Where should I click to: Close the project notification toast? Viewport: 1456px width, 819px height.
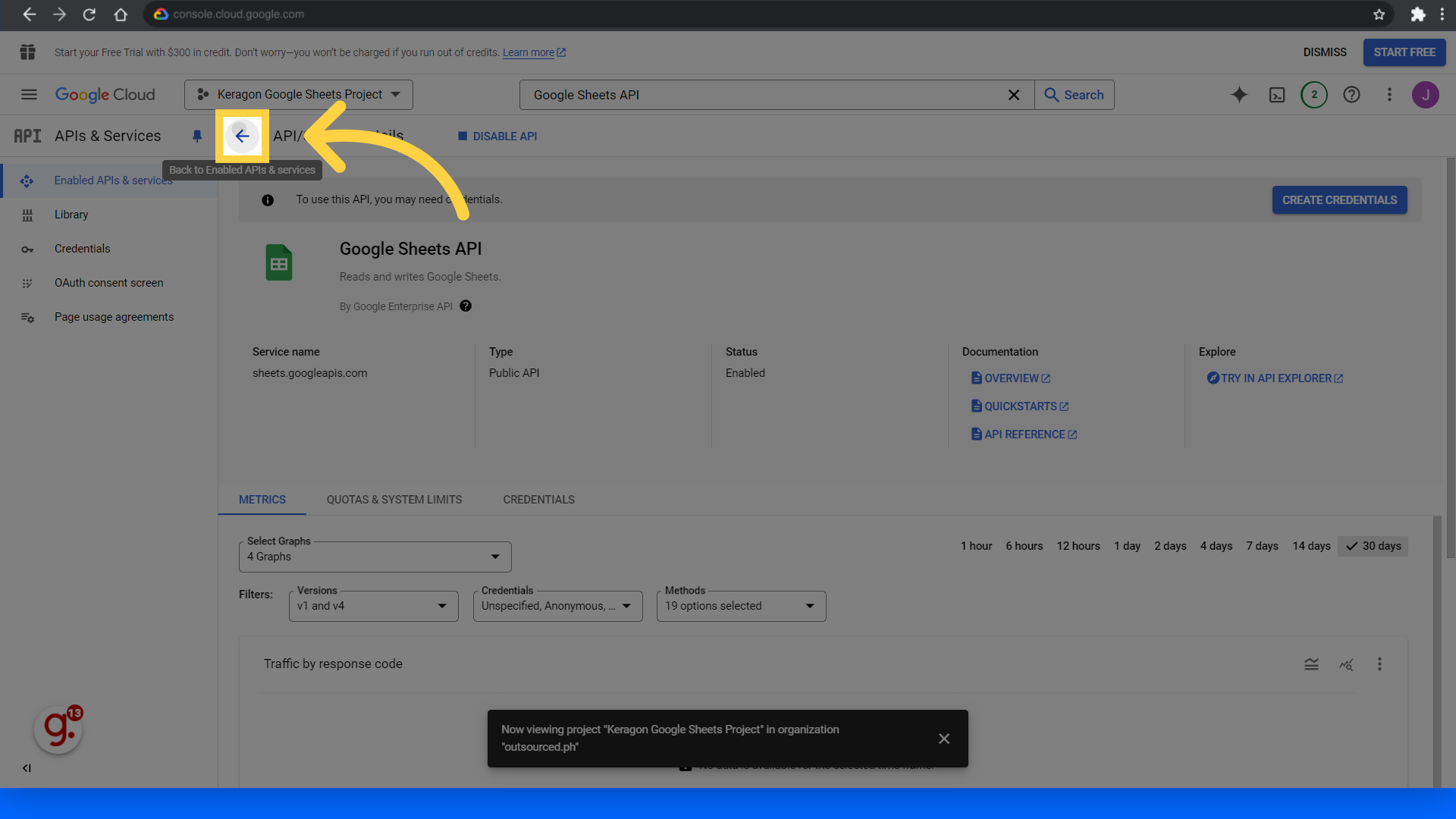(944, 739)
